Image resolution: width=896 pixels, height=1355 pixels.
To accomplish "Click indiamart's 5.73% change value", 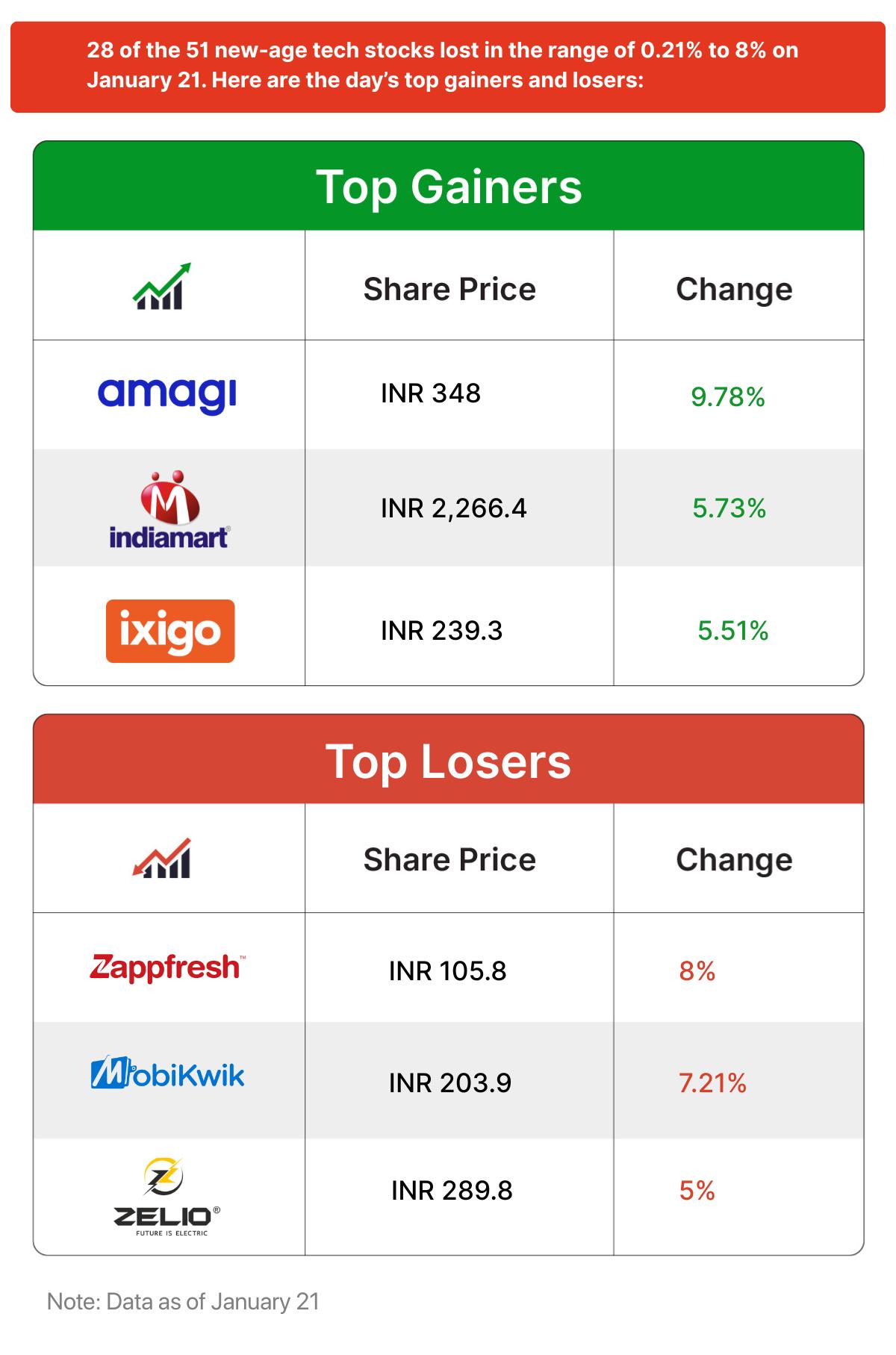I will [729, 508].
